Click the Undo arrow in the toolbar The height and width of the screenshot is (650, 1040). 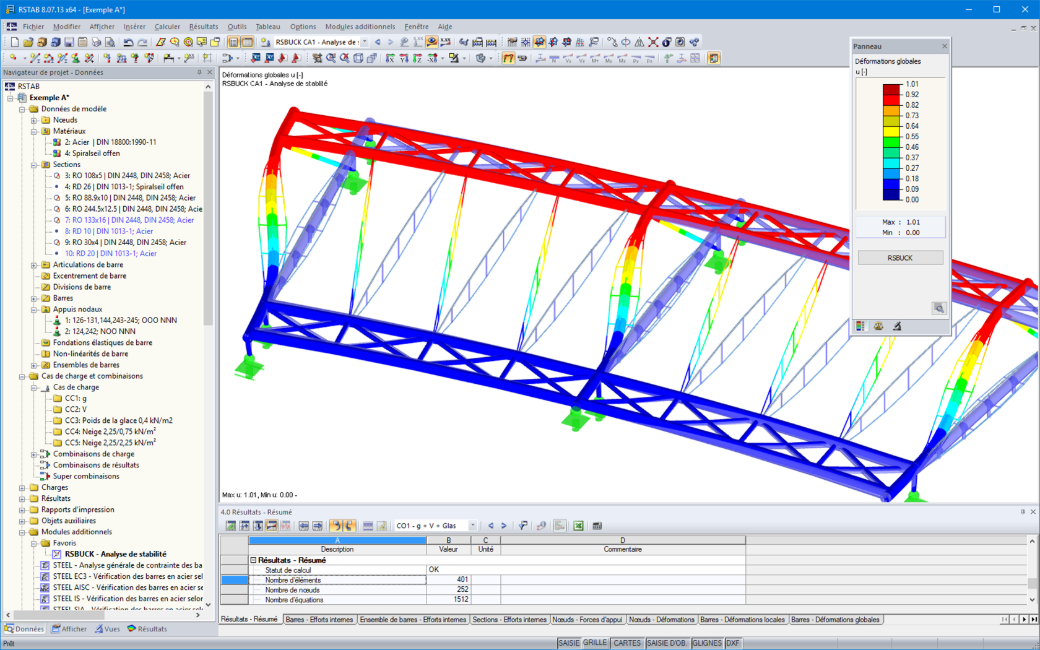click(129, 42)
